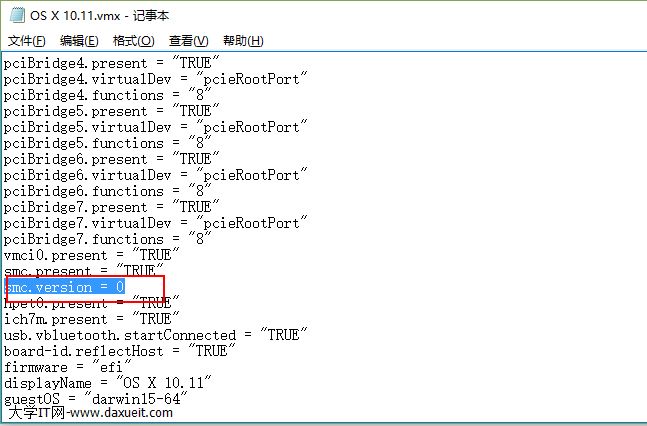This screenshot has width=647, height=426.
Task: Click the pciBridge6.functions = "8" line
Action: click(x=107, y=191)
